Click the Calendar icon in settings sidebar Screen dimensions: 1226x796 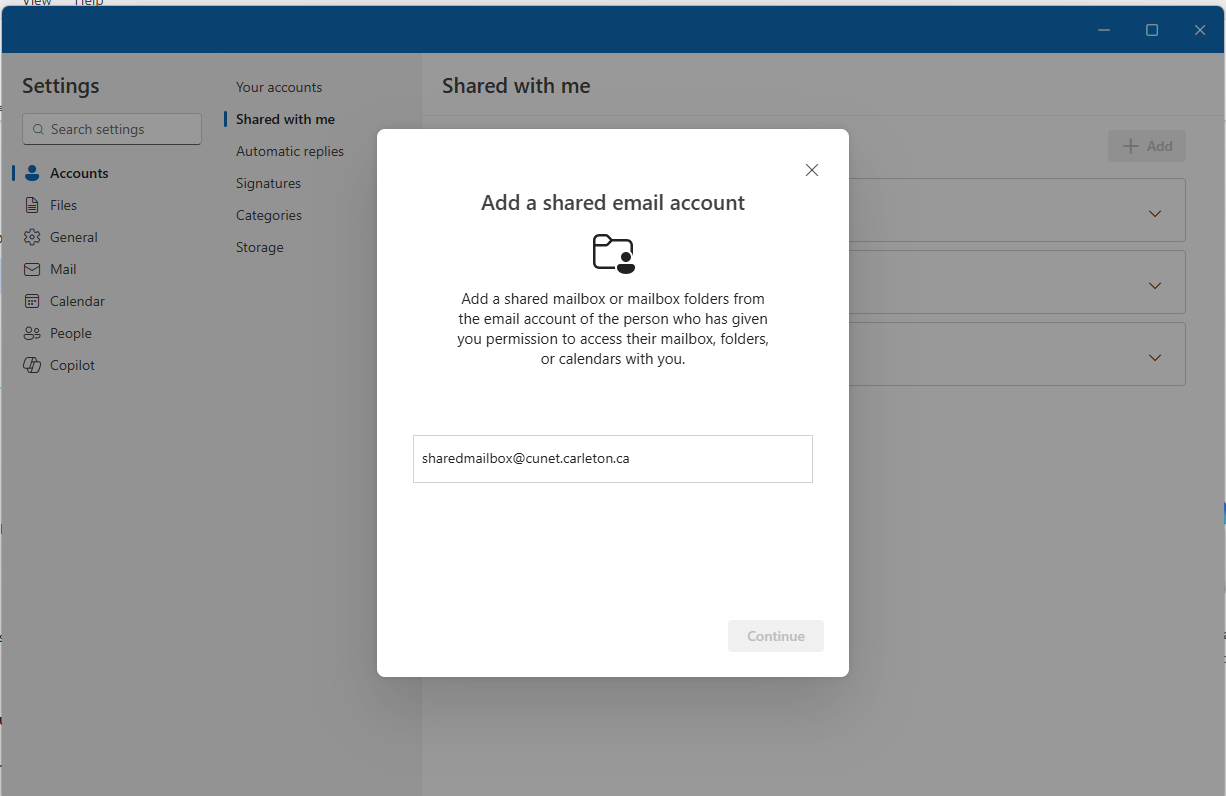[32, 301]
